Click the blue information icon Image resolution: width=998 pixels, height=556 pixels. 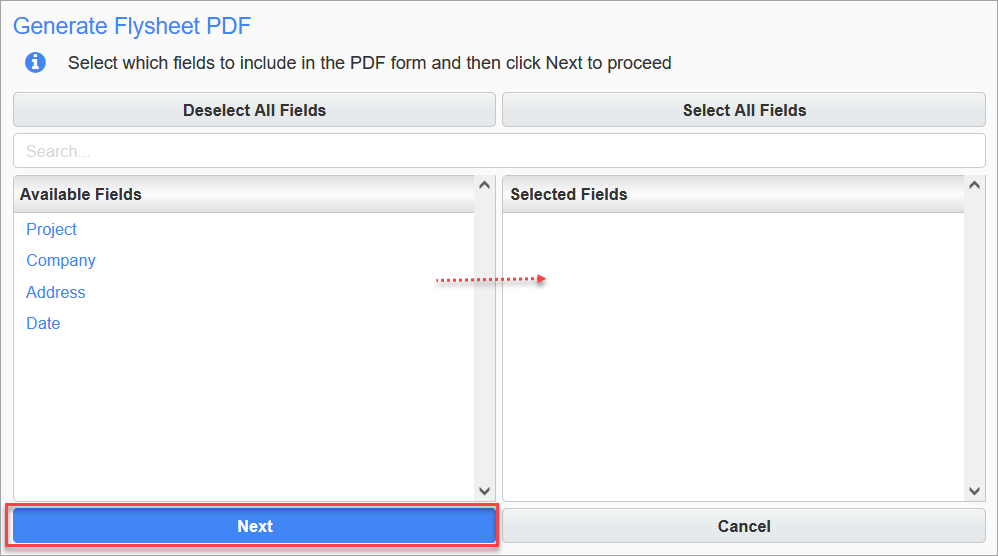click(x=35, y=63)
